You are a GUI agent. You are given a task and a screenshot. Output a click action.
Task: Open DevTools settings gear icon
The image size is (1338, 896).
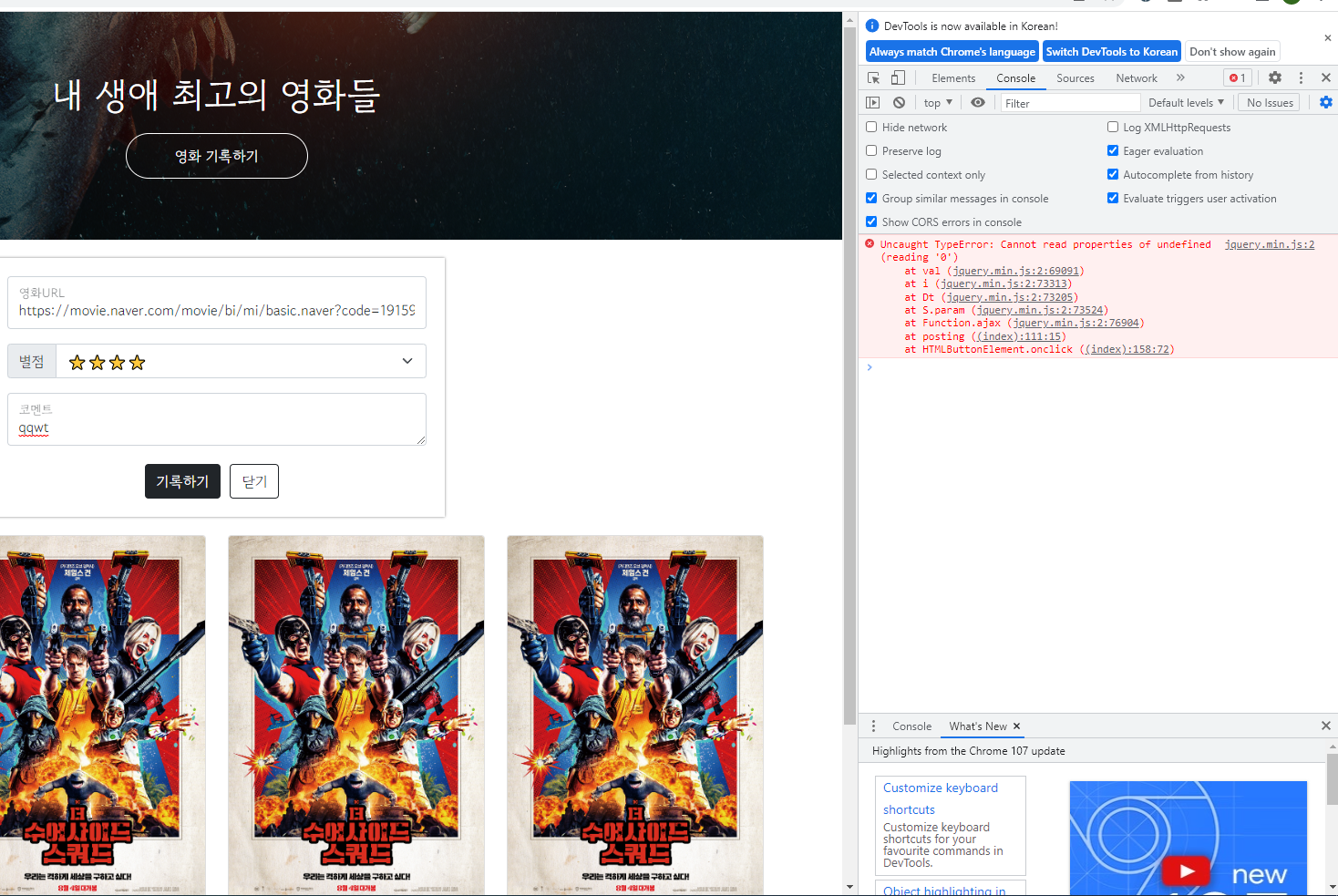(1275, 78)
